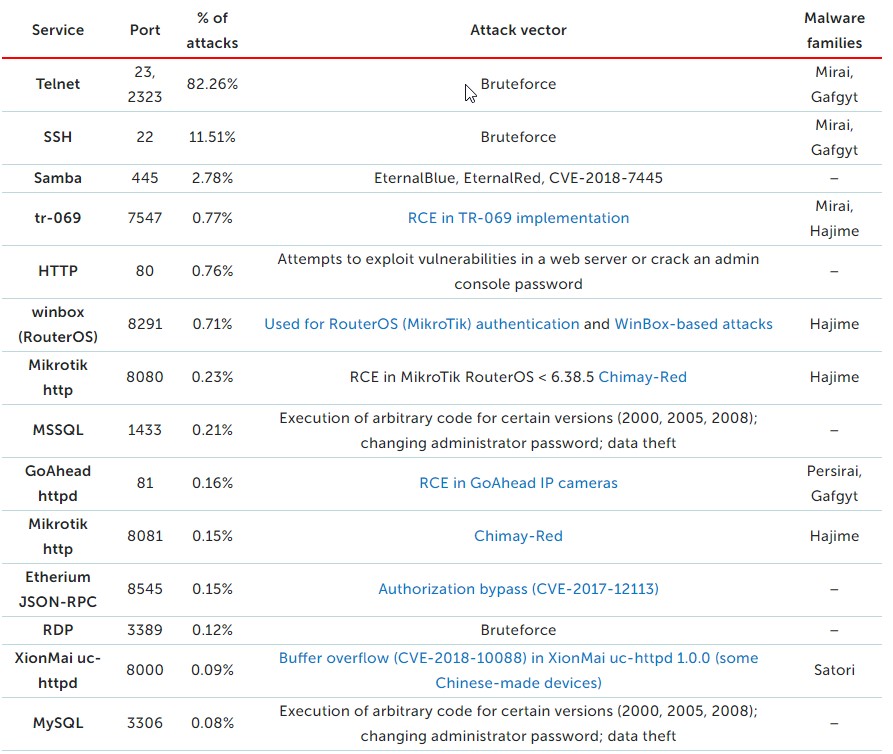Open Used for RouterOS (MikroTik) authentication link

(421, 324)
